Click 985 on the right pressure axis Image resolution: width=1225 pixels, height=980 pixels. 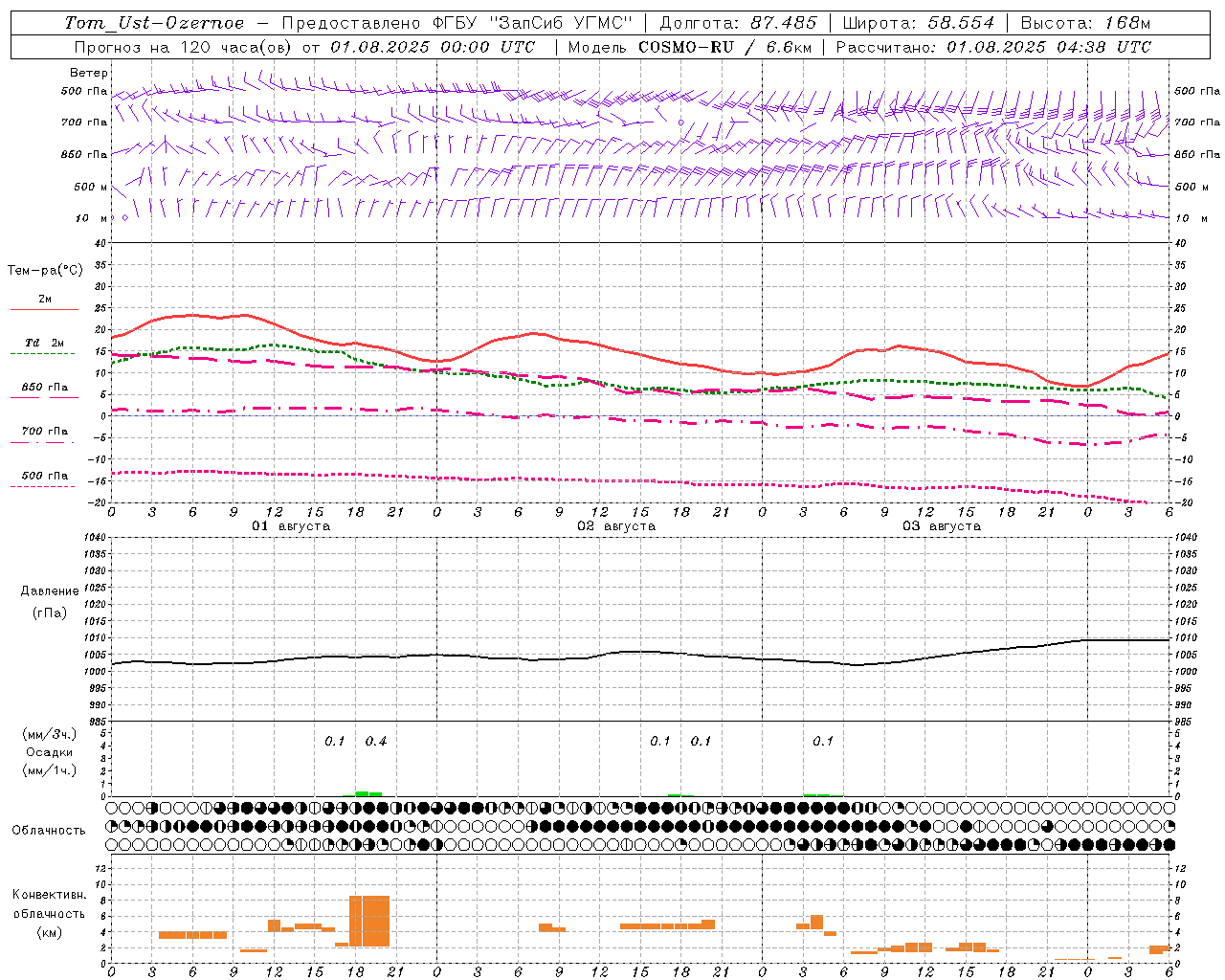tap(1185, 722)
